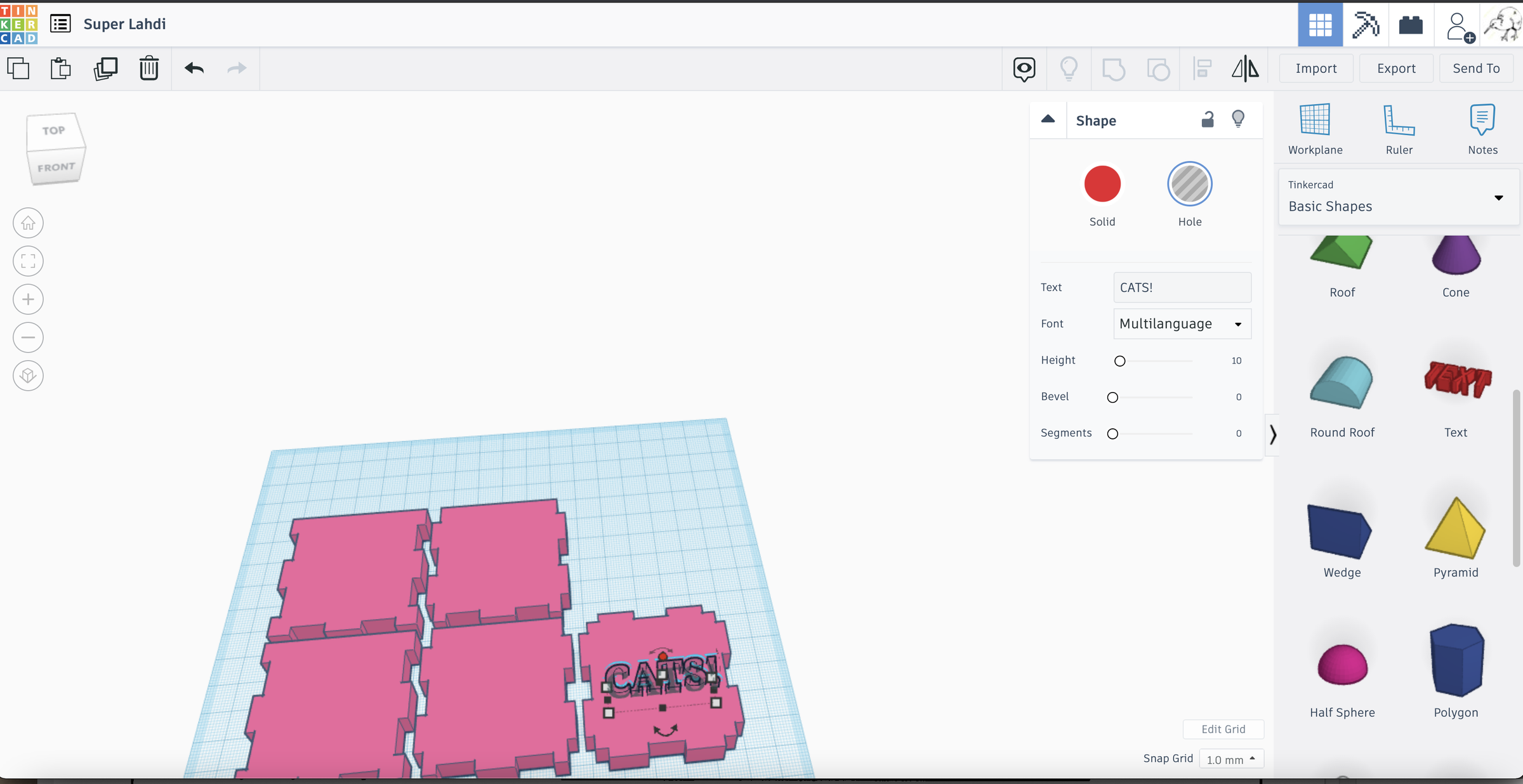Delete the selected shape
Viewport: 1523px width, 784px height.
pyautogui.click(x=148, y=69)
